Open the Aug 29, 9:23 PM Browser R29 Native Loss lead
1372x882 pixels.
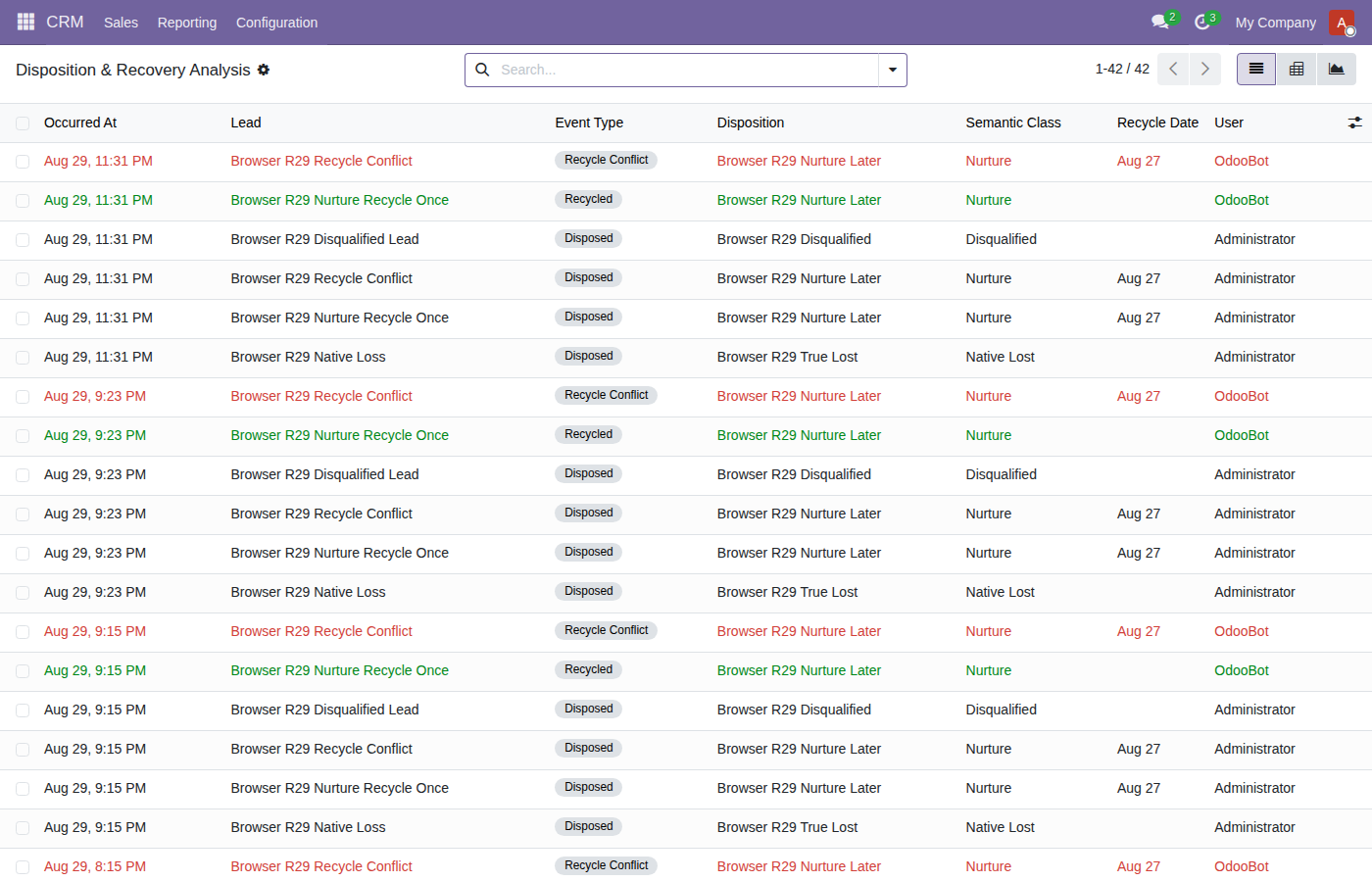(x=309, y=592)
